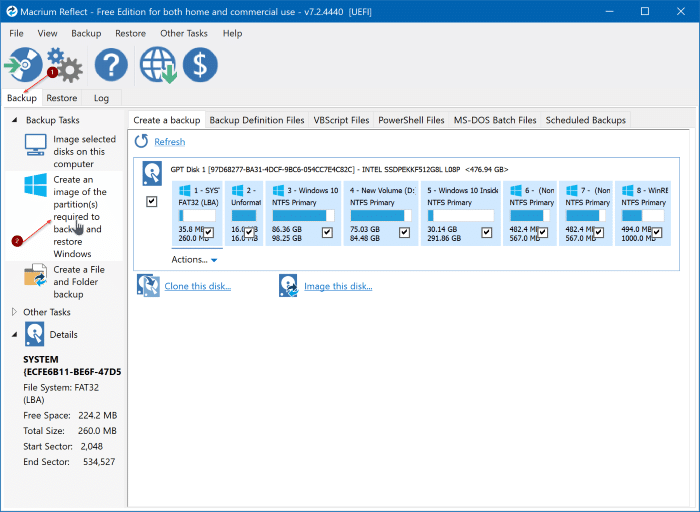Select the Backup tab below toolbar
The image size is (700, 512).
(22, 98)
